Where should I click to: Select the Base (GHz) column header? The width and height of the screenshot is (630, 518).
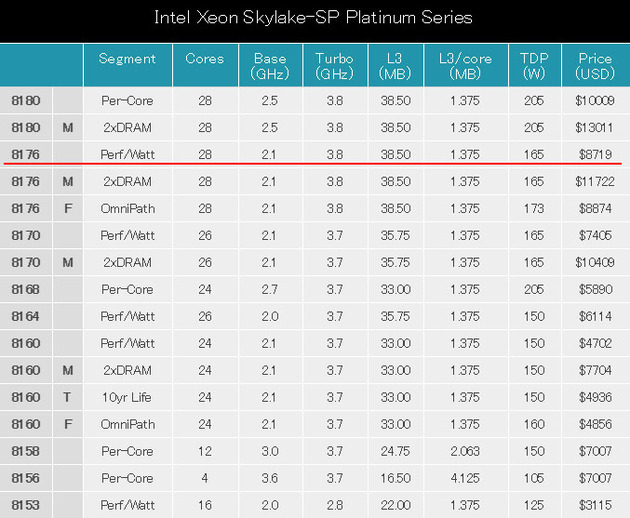coord(270,65)
